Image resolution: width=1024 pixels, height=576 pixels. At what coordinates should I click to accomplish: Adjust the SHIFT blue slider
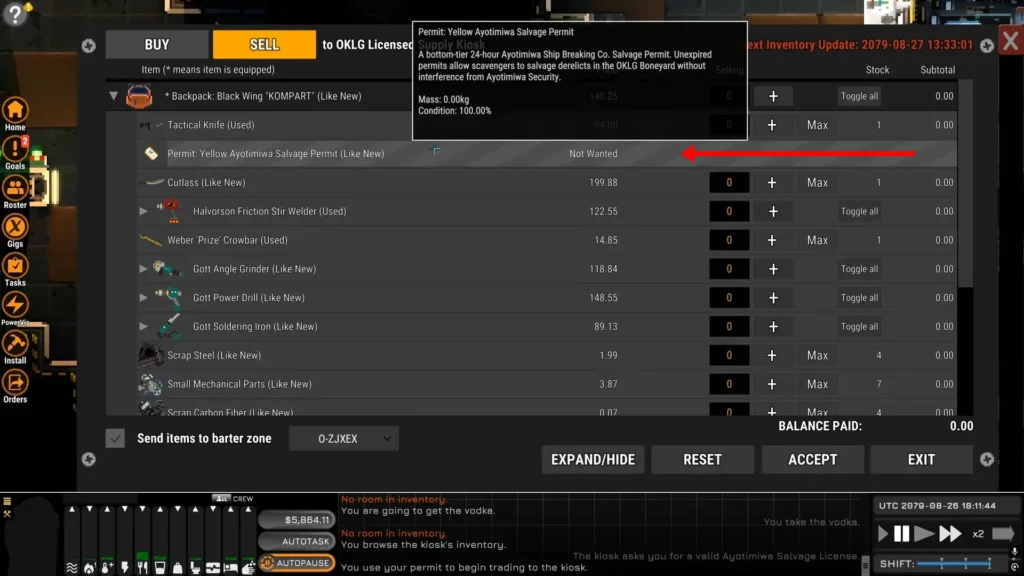point(954,563)
